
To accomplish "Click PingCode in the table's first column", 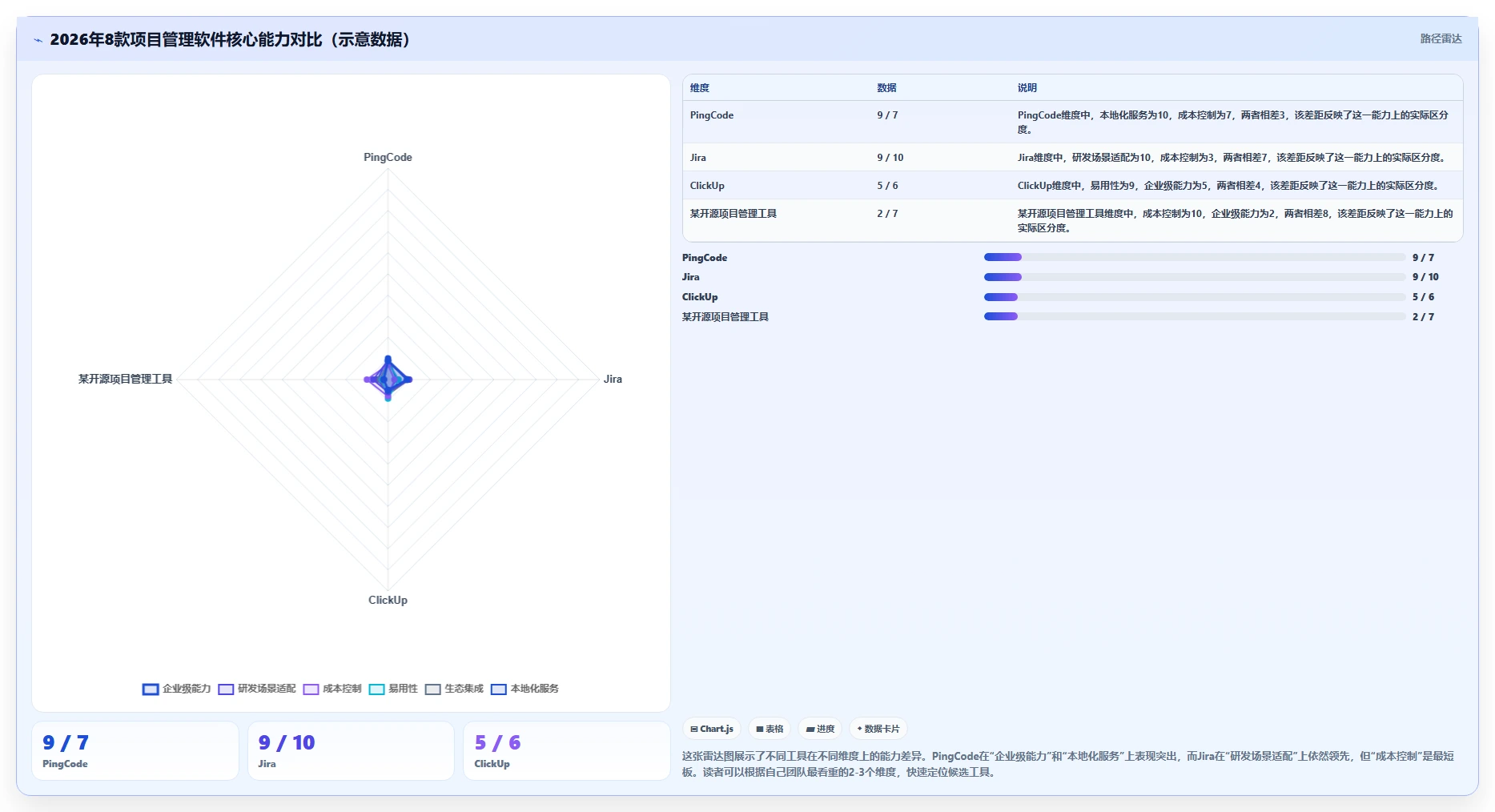I will tap(712, 115).
